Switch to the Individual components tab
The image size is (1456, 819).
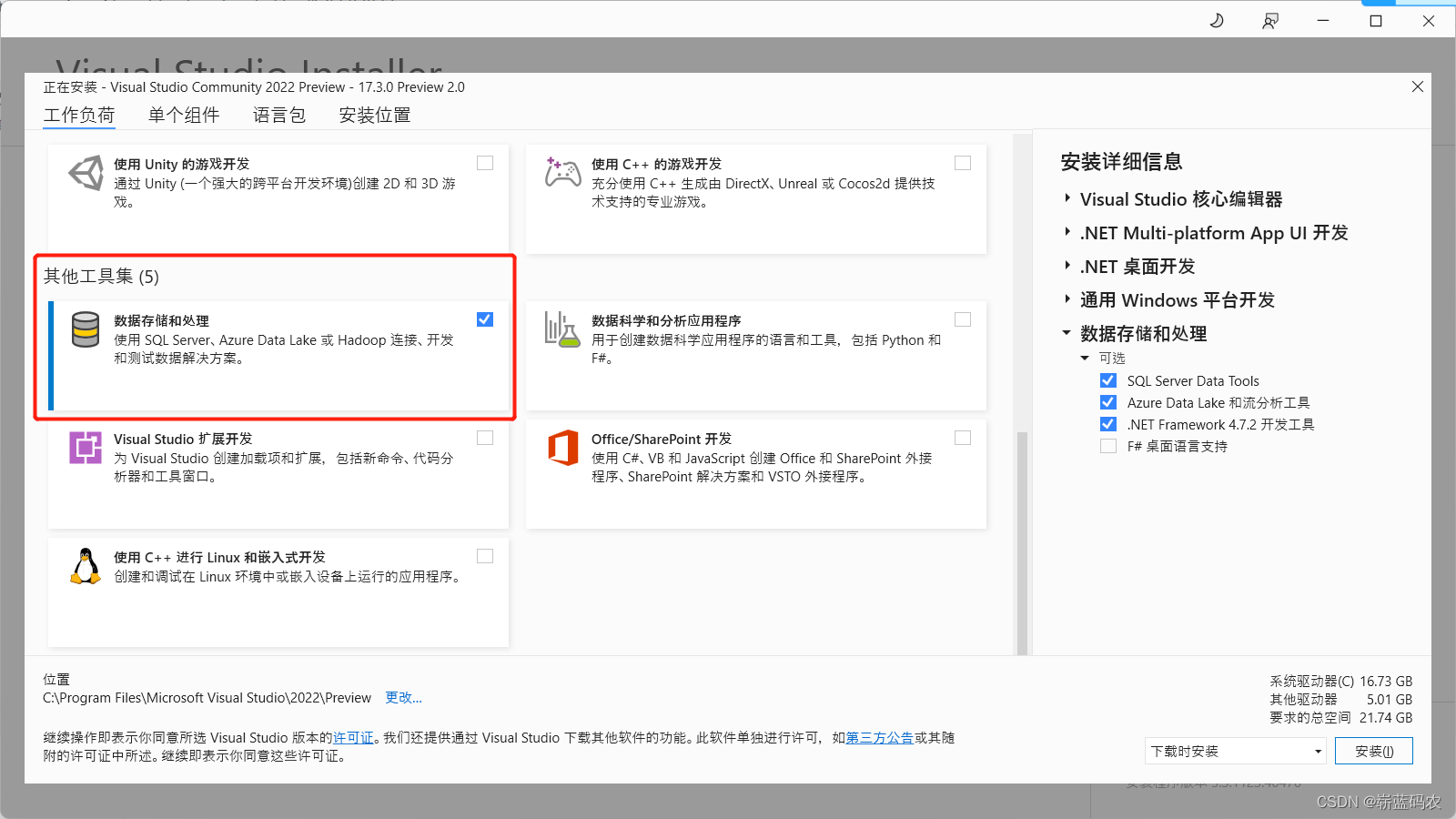point(184,115)
